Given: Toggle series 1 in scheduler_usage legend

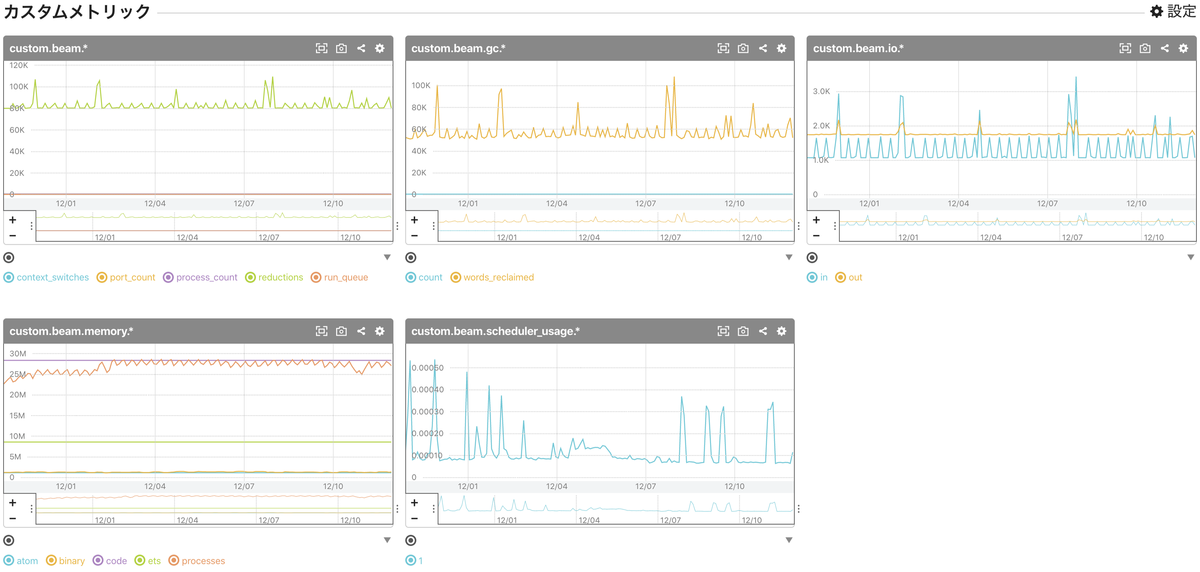Looking at the screenshot, I should tap(415, 561).
